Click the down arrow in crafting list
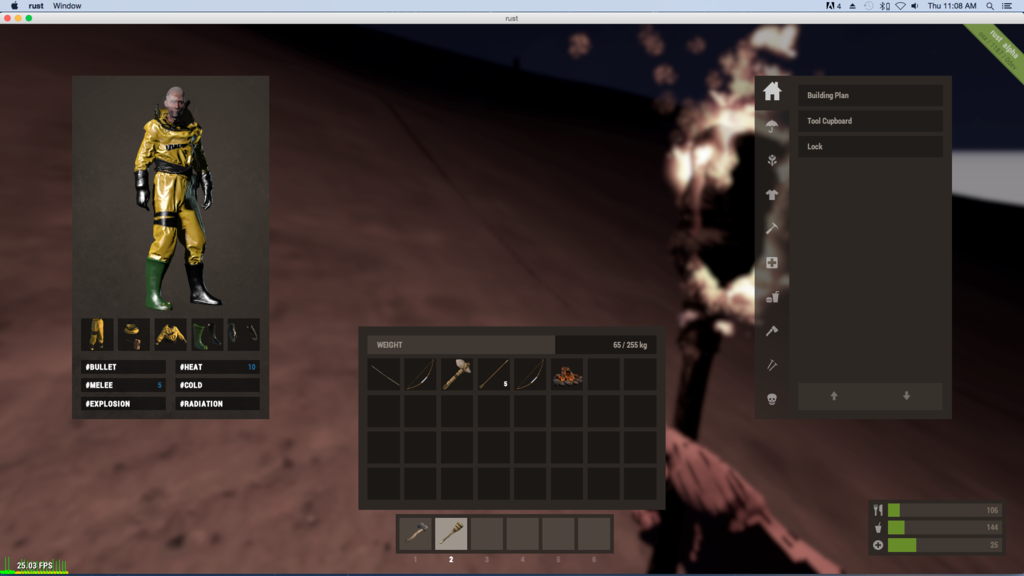Screen dimensions: 1024x576 coord(906,396)
